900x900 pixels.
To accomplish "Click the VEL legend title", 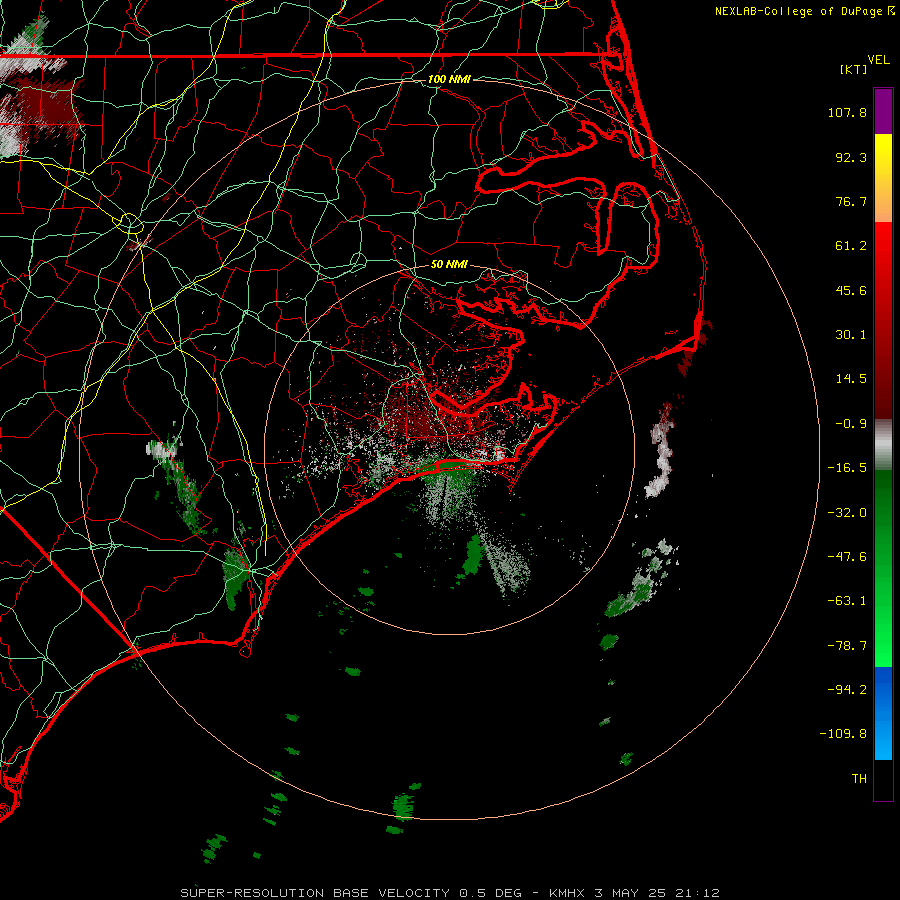I will [878, 60].
